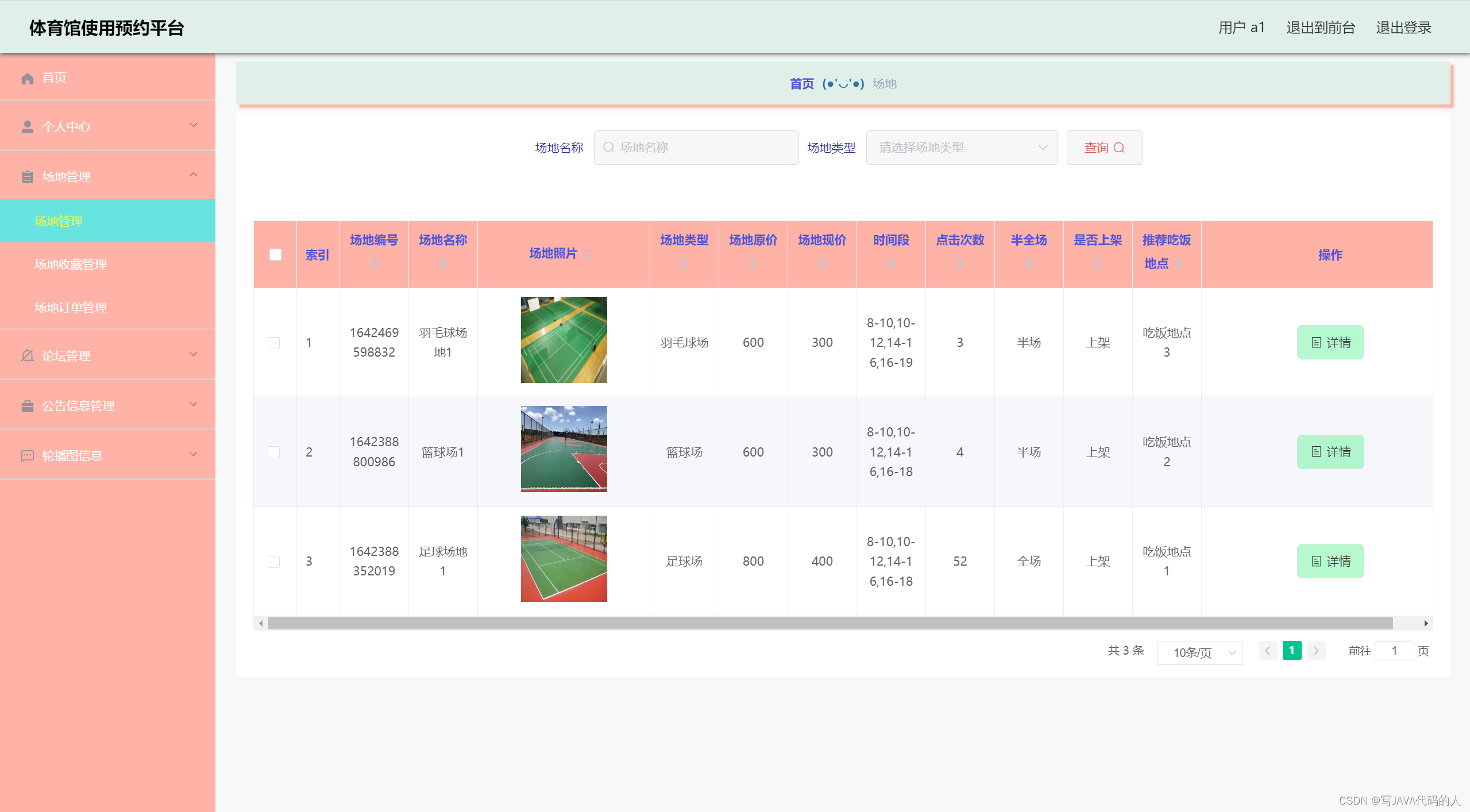Click the clipboard icon beside 场地管理
This screenshot has width=1470, height=812.
point(27,177)
